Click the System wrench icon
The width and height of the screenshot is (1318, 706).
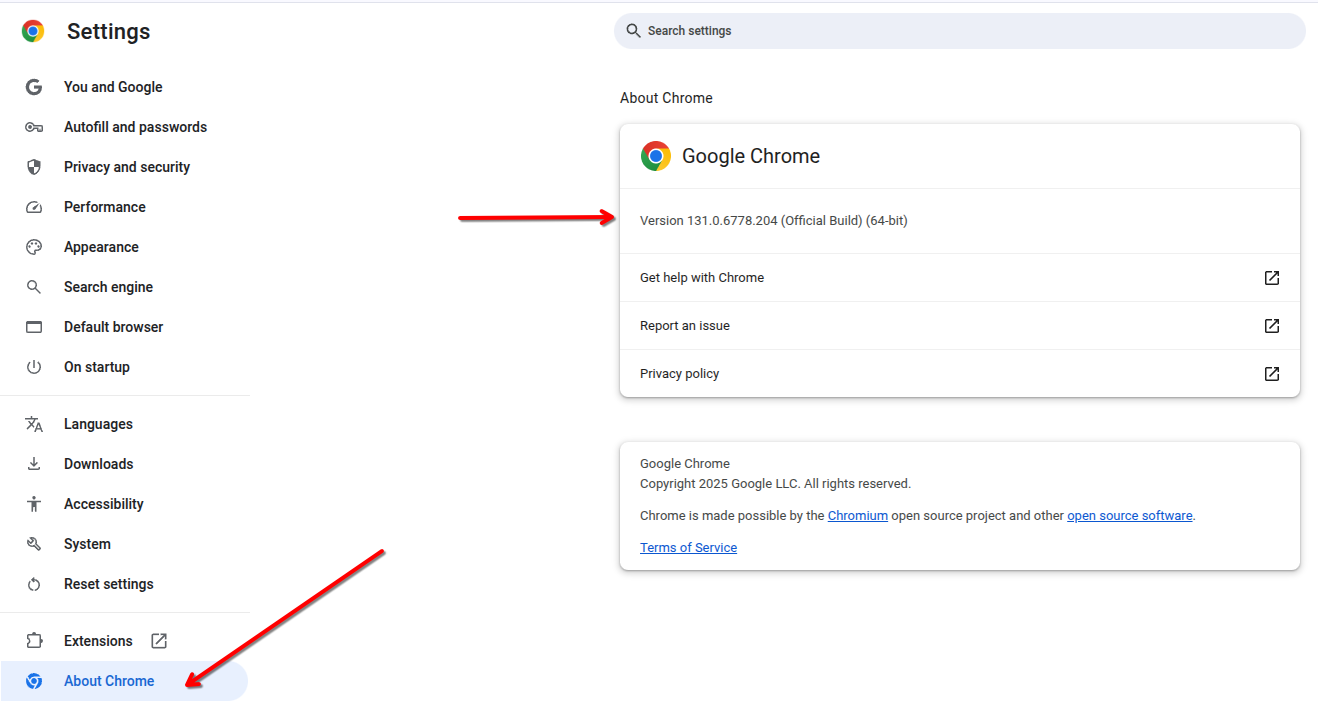click(33, 544)
